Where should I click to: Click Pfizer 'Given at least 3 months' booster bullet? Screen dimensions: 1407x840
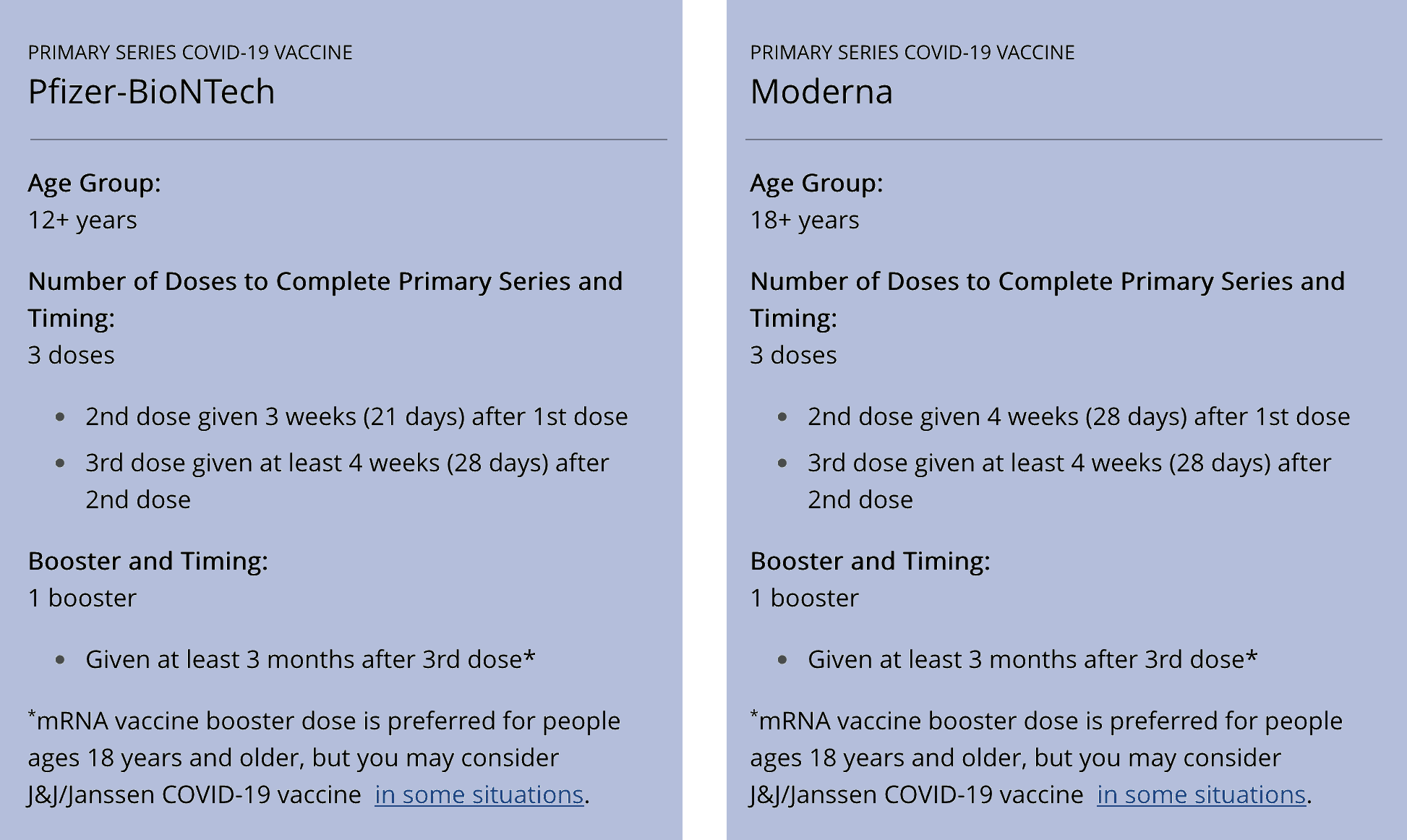[x=310, y=659]
